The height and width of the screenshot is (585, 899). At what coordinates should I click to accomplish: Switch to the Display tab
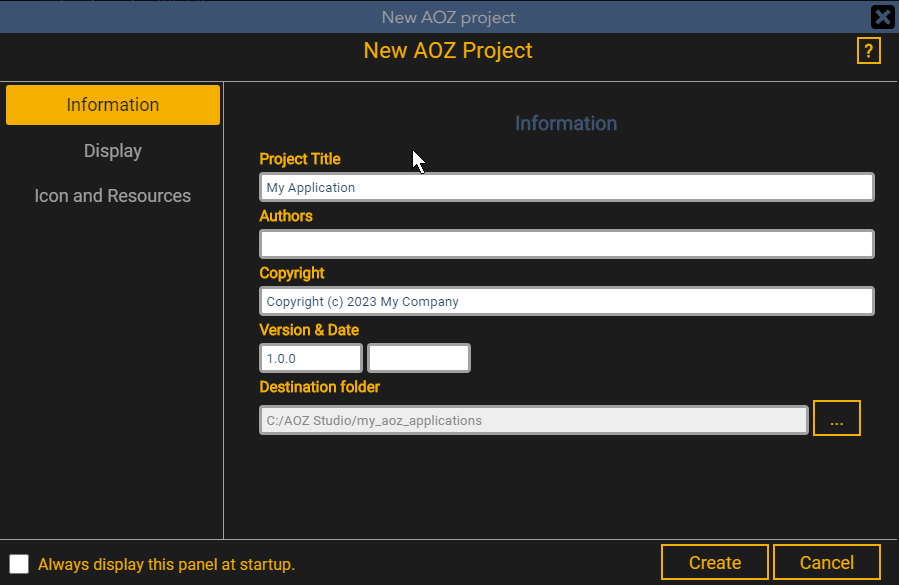coord(113,151)
